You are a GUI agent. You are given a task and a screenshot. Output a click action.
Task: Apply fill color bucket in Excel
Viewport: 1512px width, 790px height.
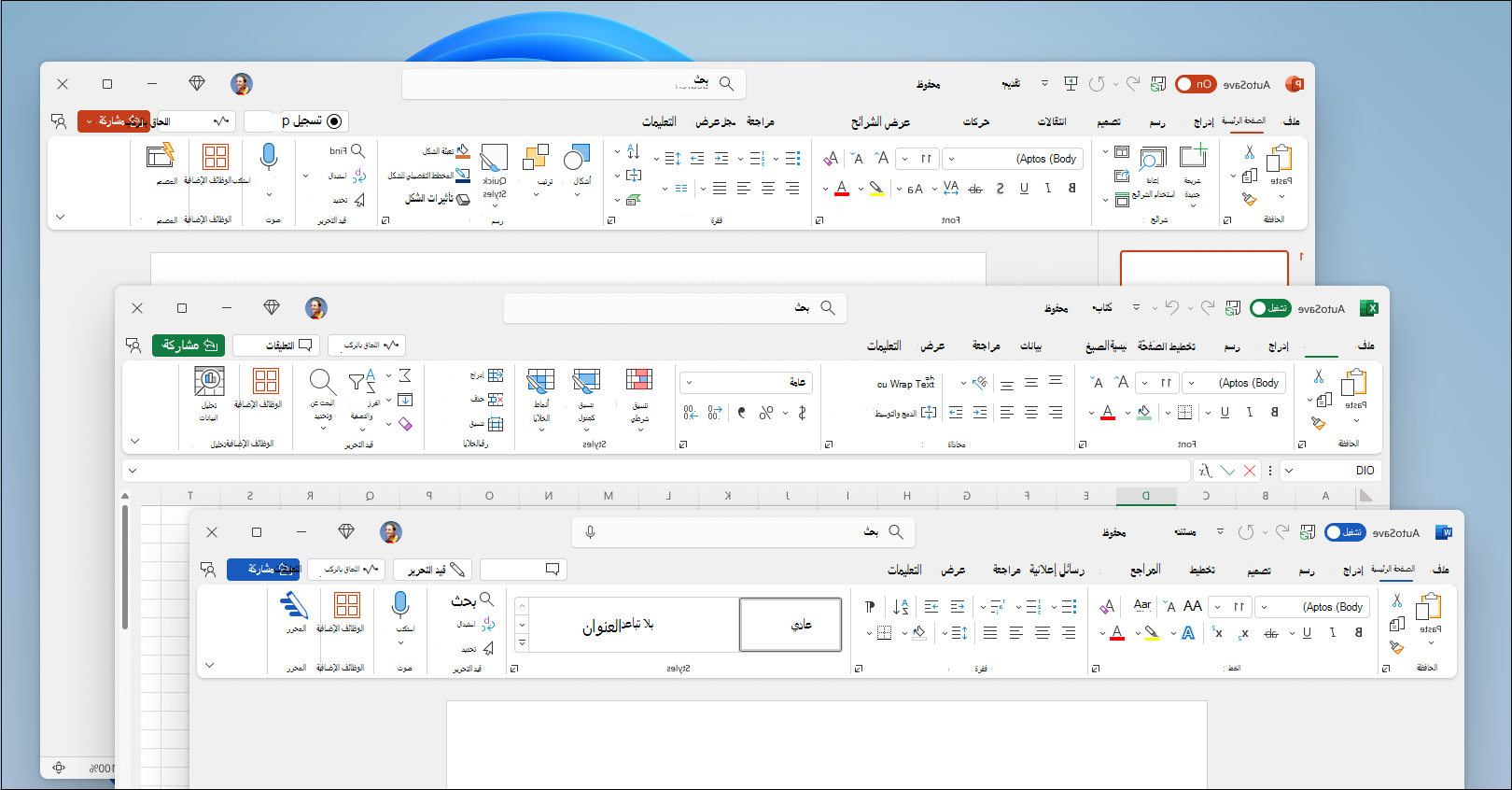(1144, 413)
